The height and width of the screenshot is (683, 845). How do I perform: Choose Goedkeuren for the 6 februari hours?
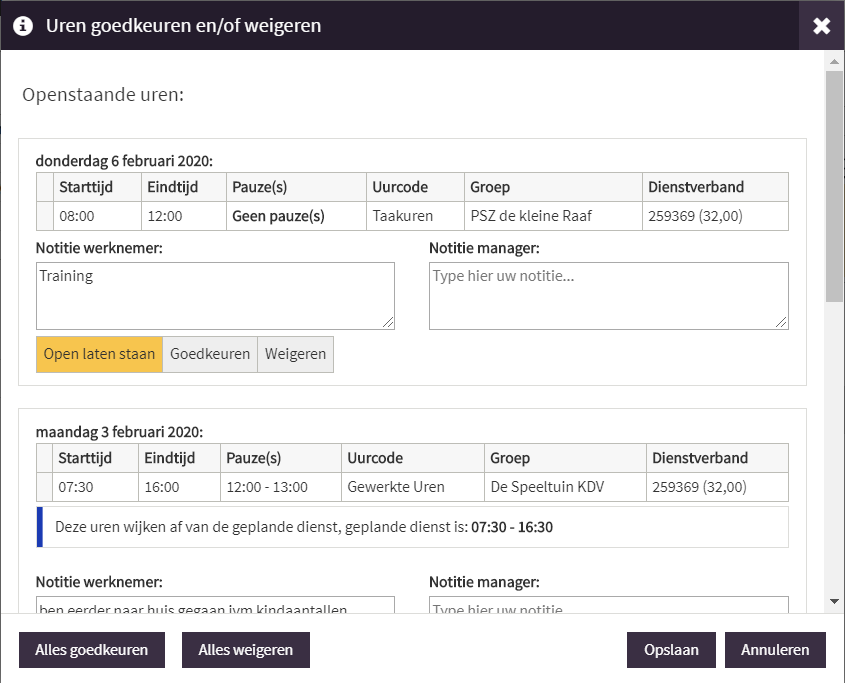tap(210, 354)
